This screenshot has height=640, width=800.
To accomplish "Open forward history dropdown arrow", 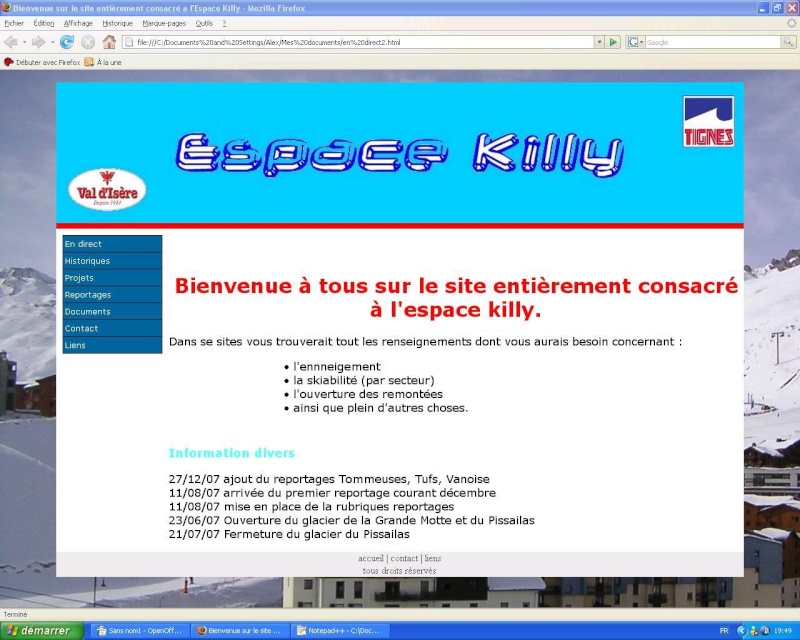I will [52, 42].
